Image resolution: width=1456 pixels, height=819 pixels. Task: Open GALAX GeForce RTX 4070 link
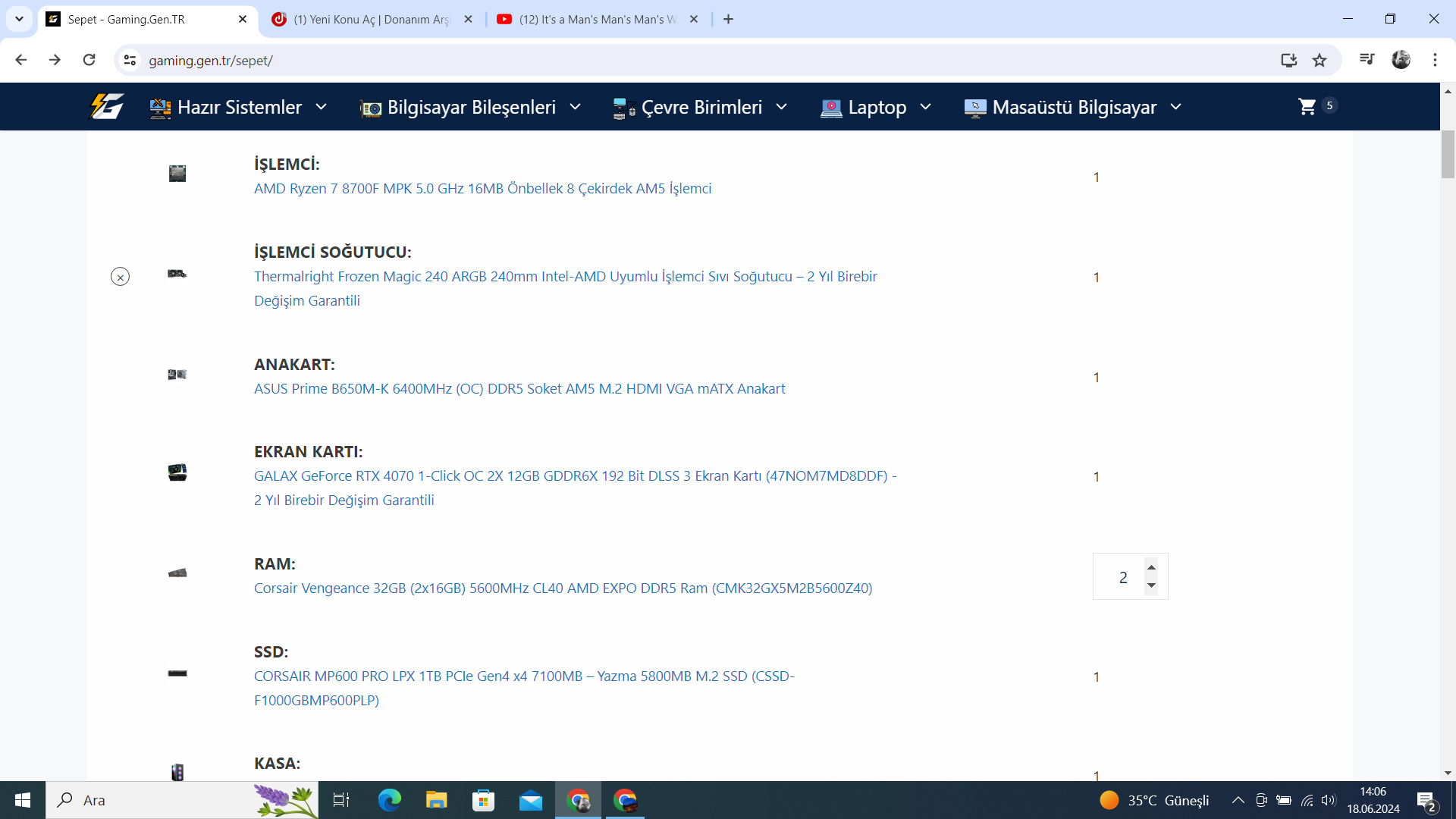click(576, 488)
